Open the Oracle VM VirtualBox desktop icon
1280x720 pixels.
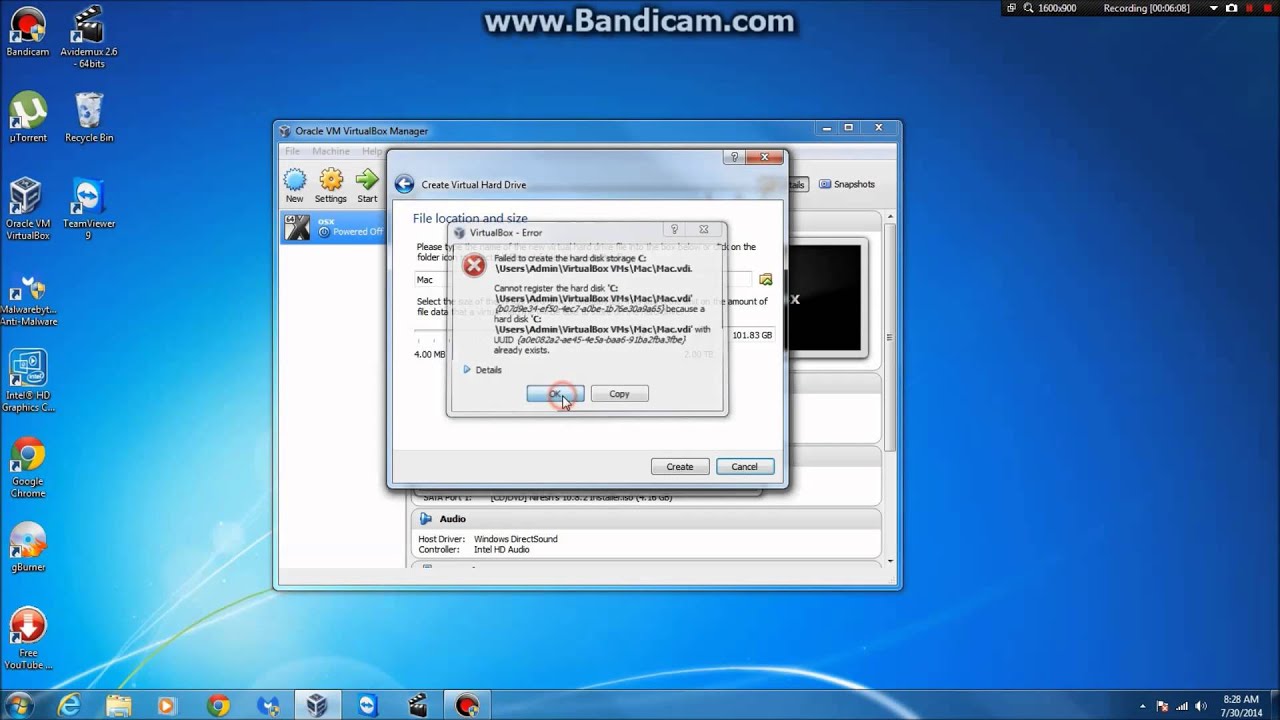click(x=27, y=210)
